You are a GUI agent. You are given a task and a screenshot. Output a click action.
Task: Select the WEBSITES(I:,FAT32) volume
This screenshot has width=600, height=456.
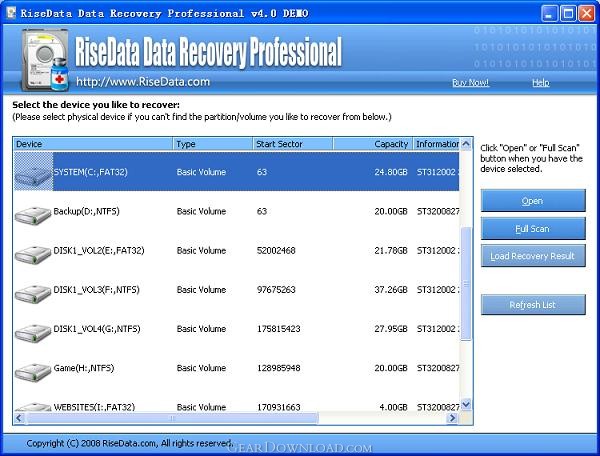coord(94,407)
